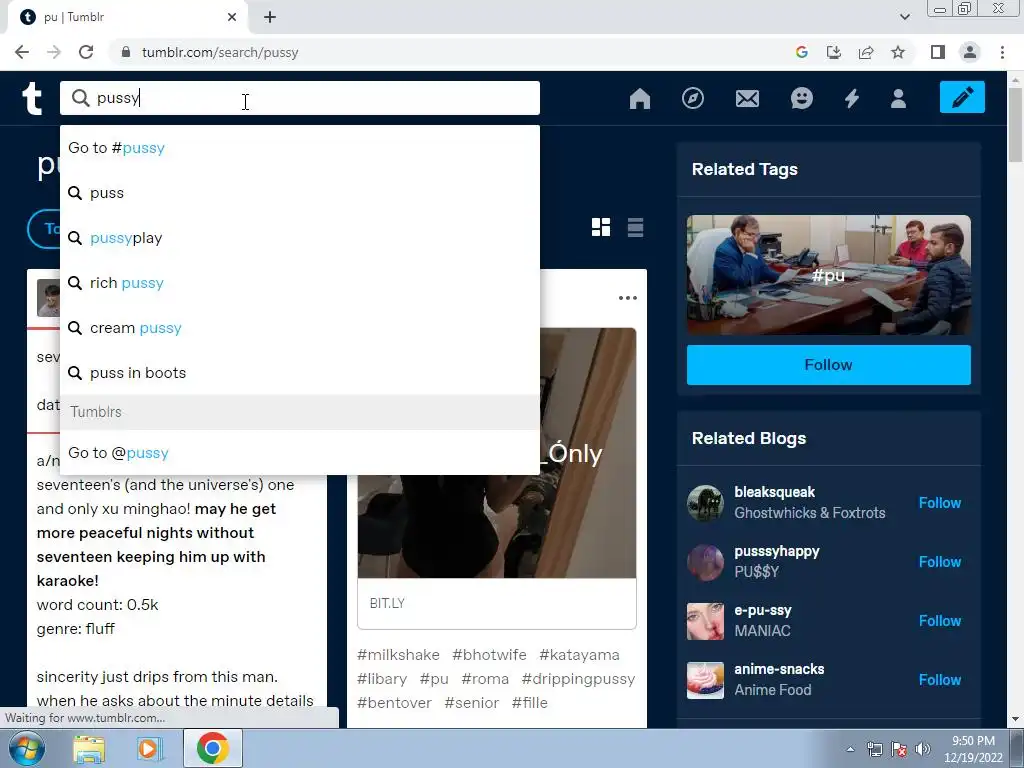Open the Account person icon

click(x=899, y=99)
